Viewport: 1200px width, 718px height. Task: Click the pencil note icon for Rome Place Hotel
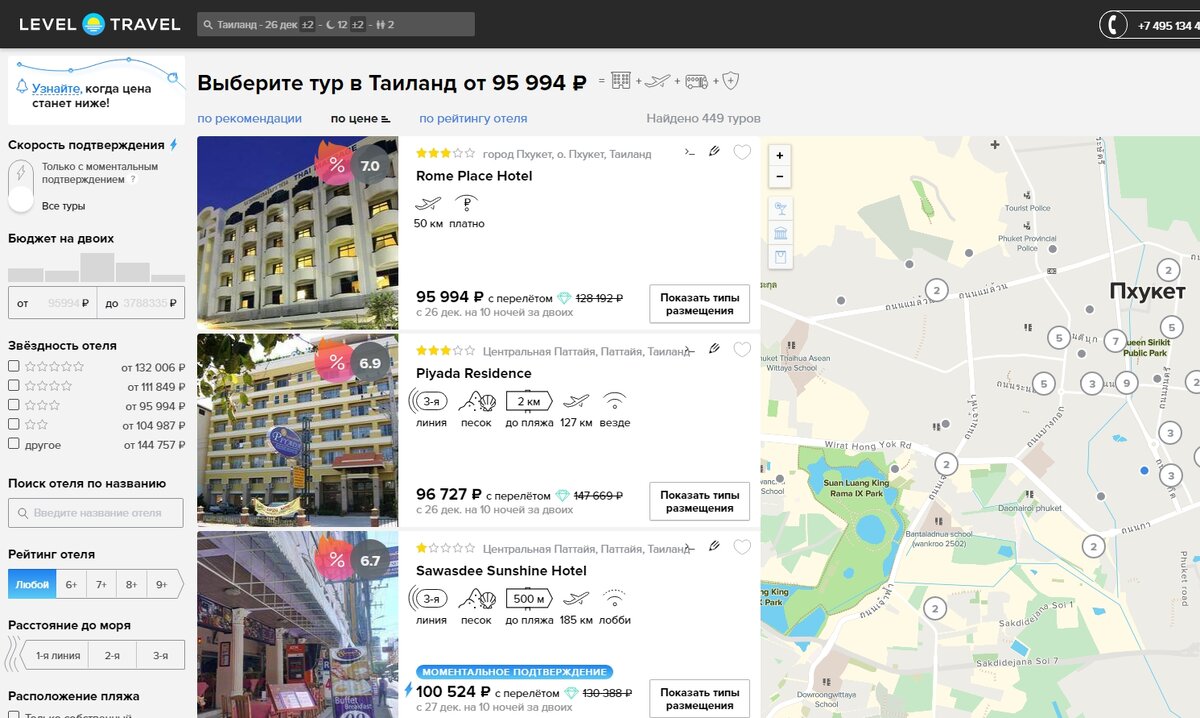[714, 152]
